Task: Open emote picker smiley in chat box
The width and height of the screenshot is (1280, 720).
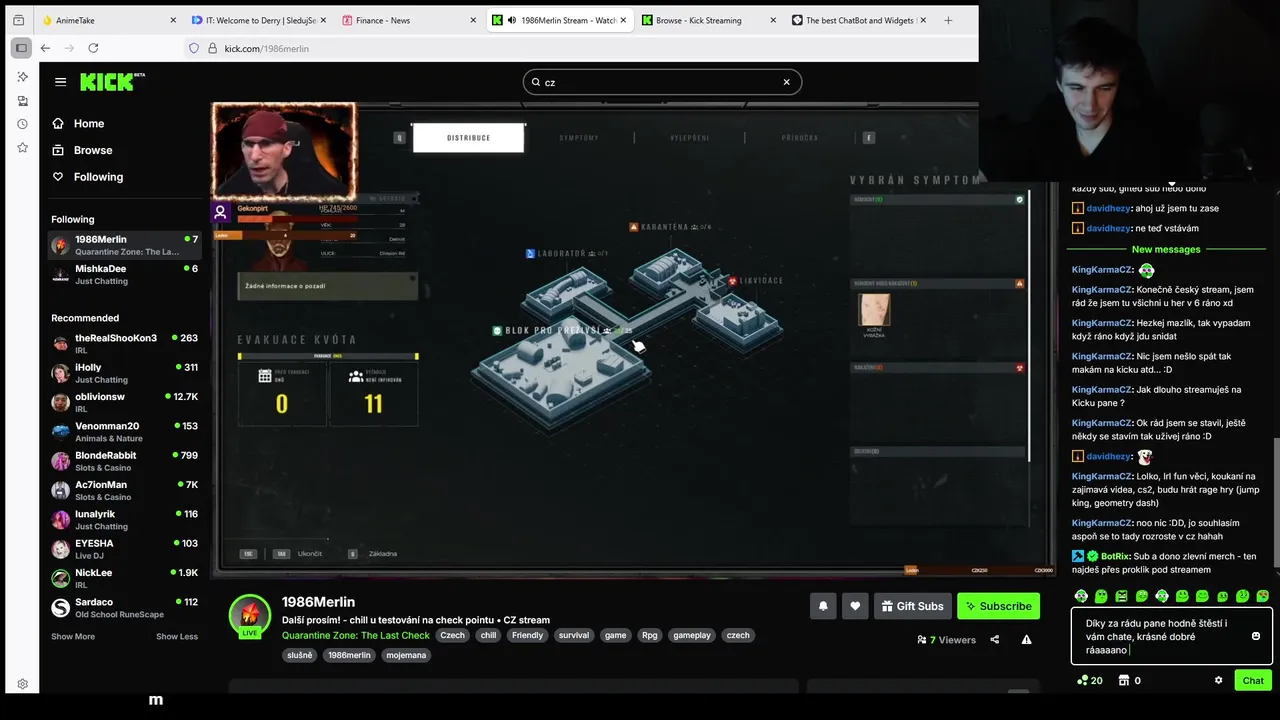Action: point(1256,636)
